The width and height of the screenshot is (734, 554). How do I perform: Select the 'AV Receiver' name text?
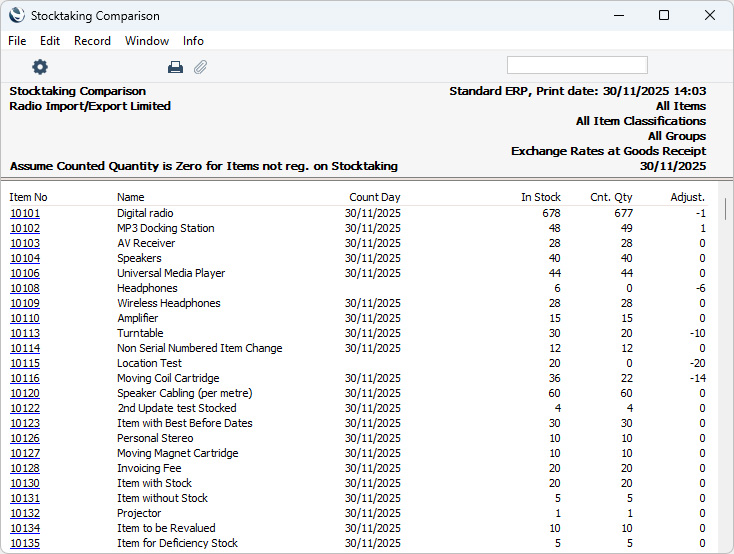tap(146, 243)
